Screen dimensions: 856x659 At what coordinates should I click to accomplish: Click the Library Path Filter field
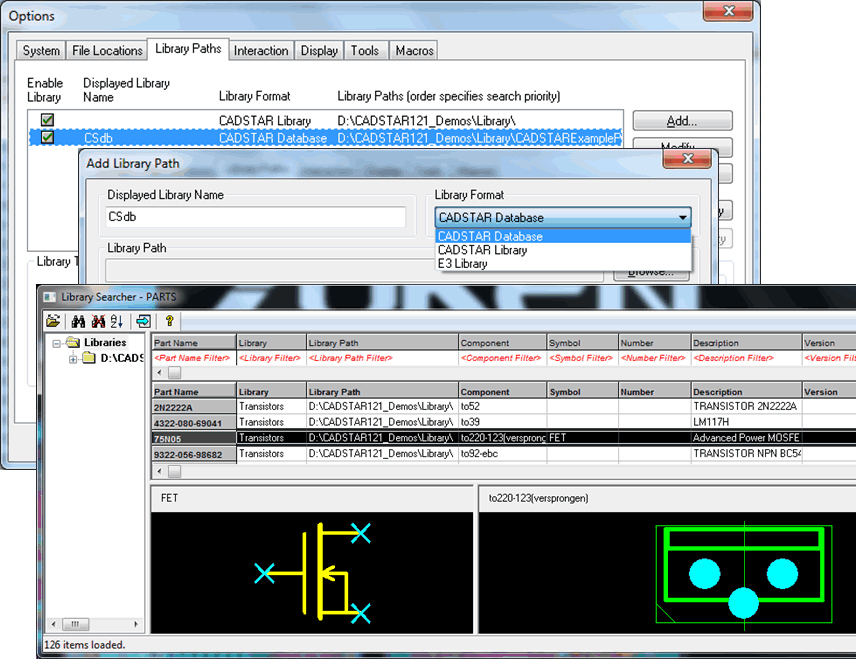click(382, 358)
